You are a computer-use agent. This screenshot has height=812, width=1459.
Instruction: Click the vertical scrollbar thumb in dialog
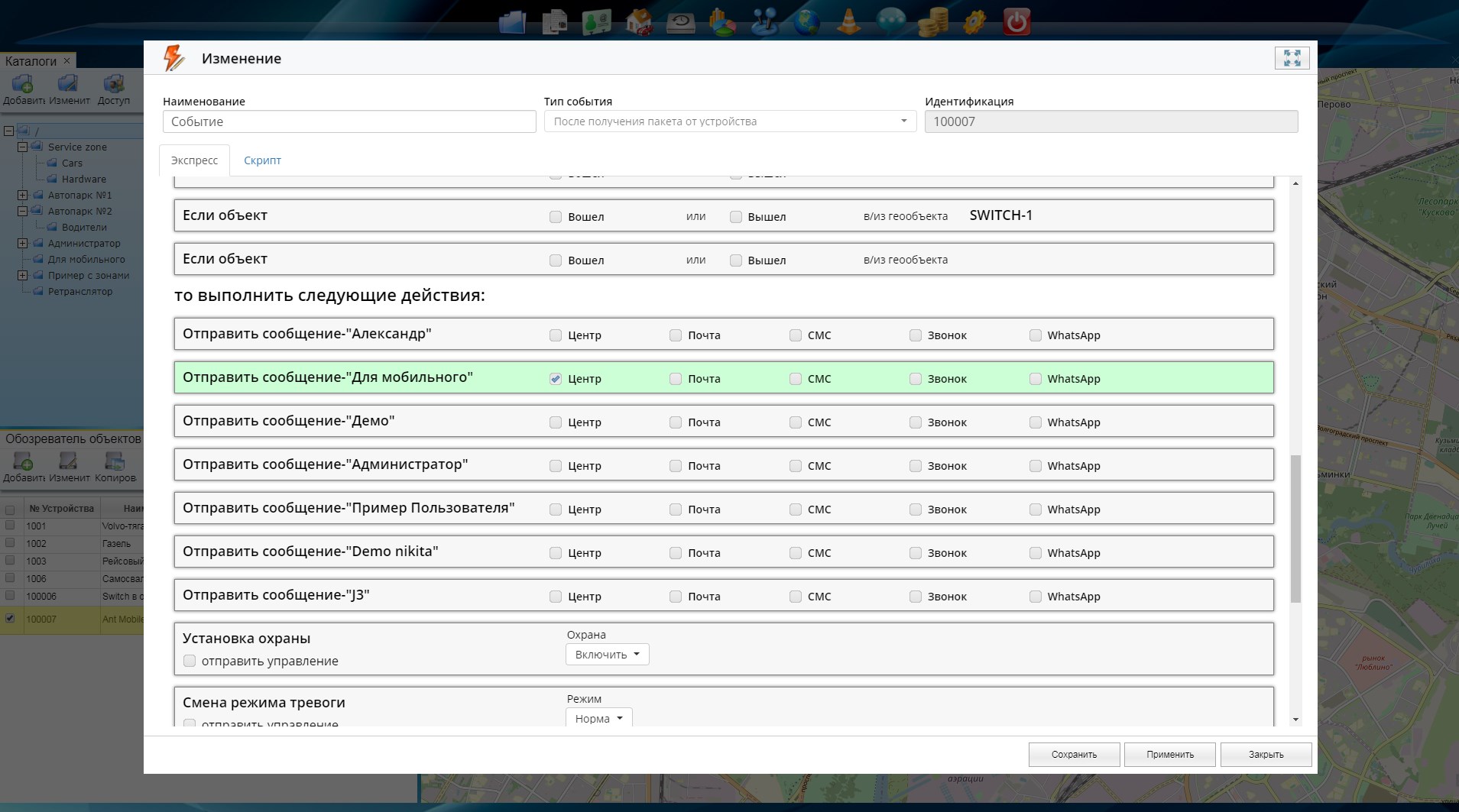(x=1295, y=529)
